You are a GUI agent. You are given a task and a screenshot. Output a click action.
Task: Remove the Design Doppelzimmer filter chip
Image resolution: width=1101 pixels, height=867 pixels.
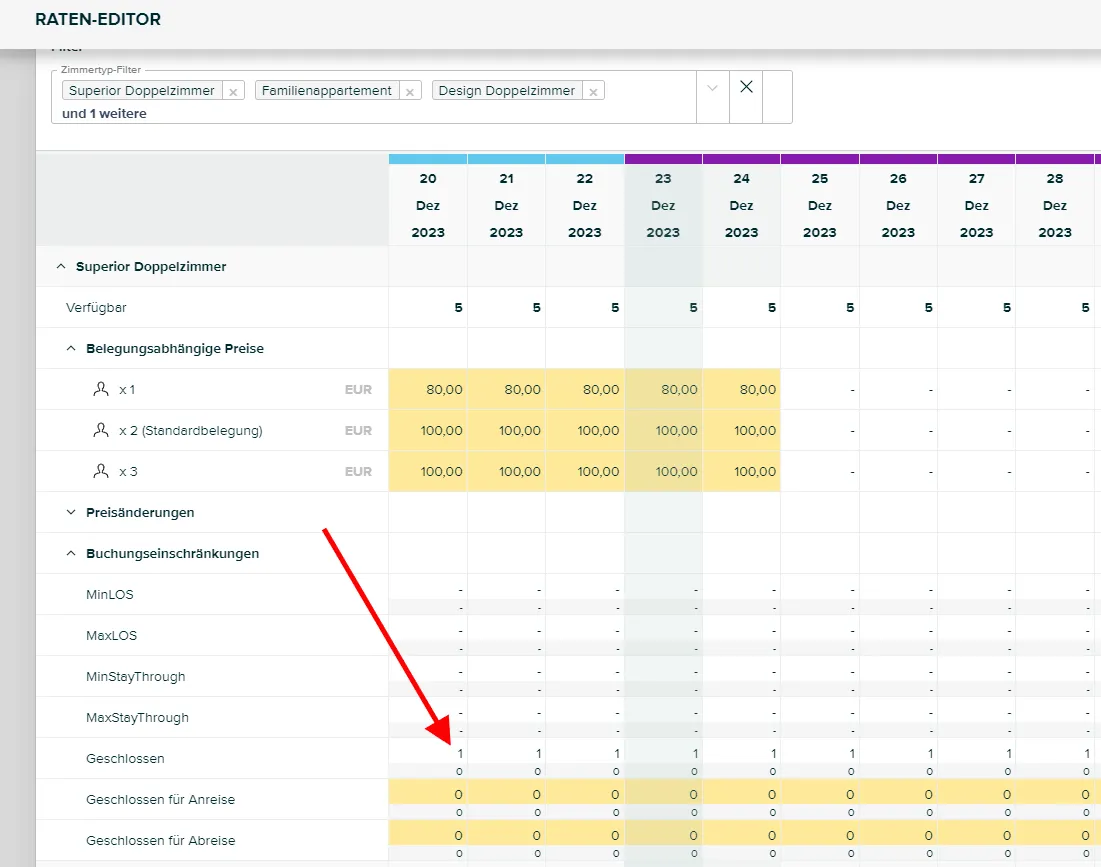(593, 91)
